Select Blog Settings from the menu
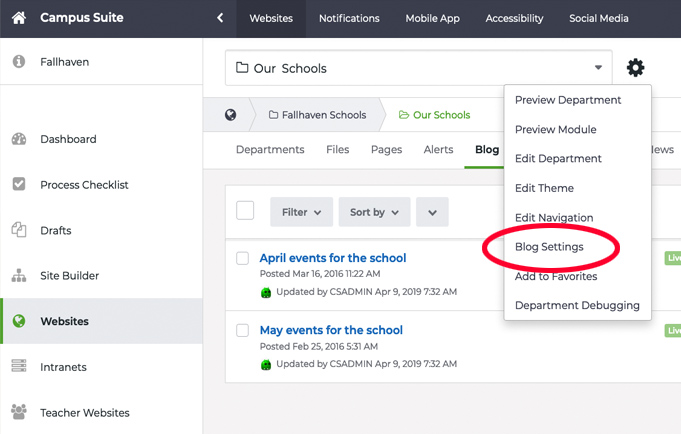 [549, 246]
